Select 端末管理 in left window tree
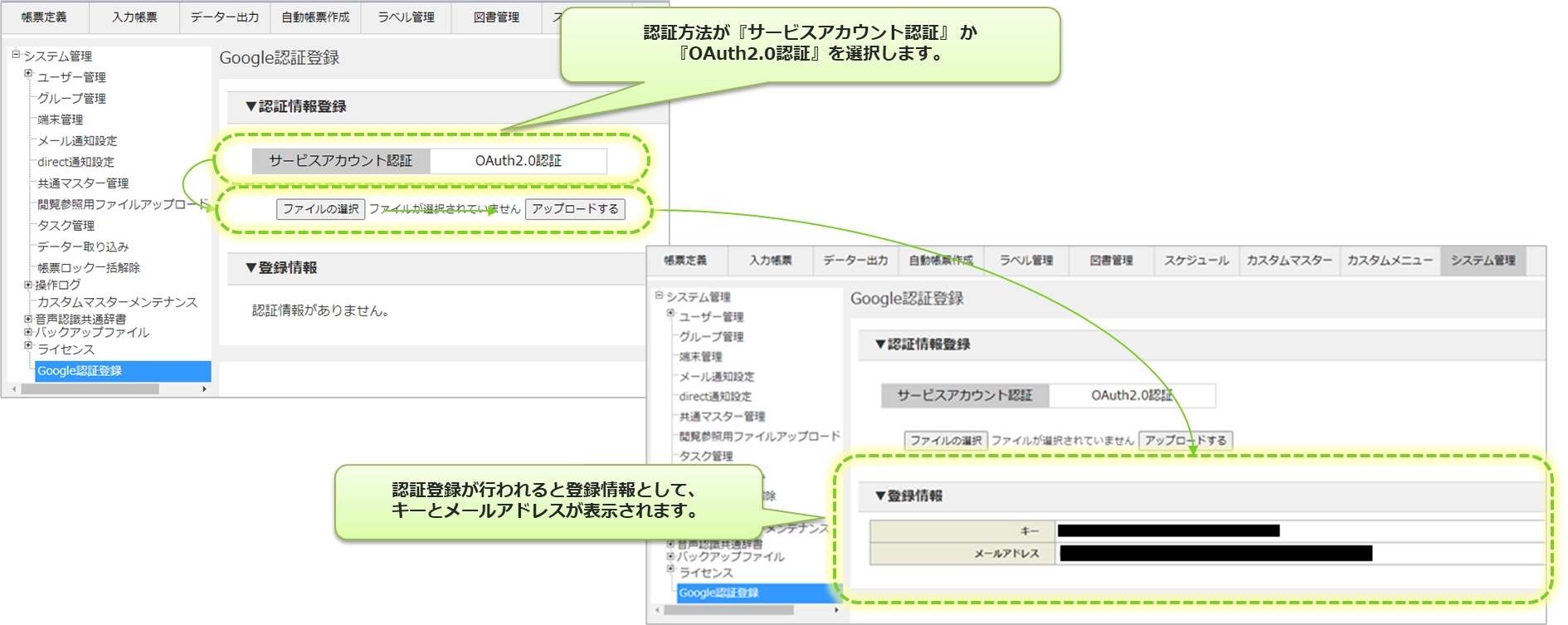 (60, 120)
